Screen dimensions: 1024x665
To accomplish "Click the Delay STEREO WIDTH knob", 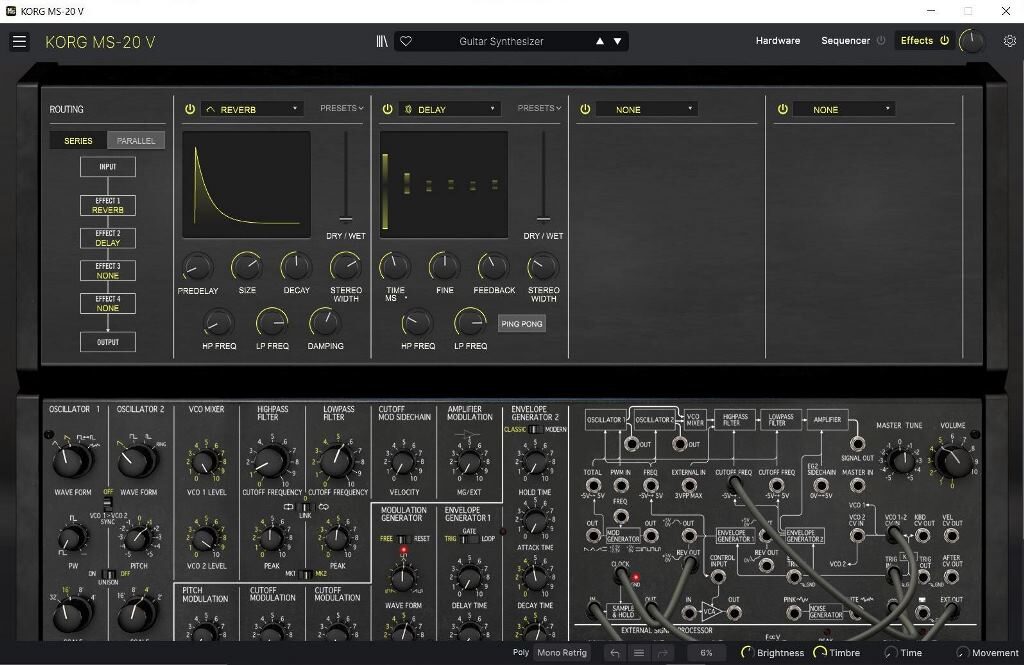I will click(543, 267).
